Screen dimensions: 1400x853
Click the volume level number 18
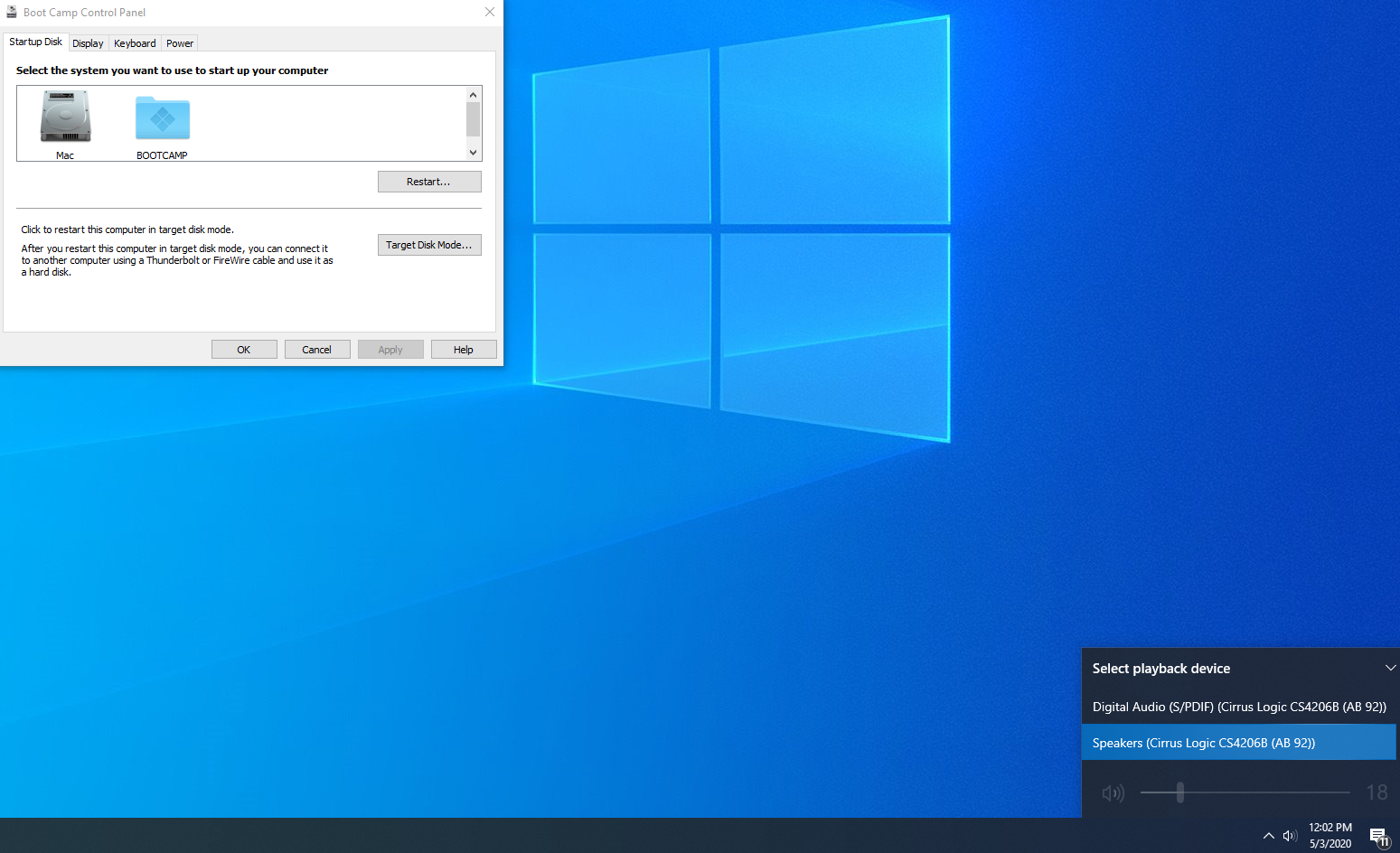pyautogui.click(x=1377, y=792)
